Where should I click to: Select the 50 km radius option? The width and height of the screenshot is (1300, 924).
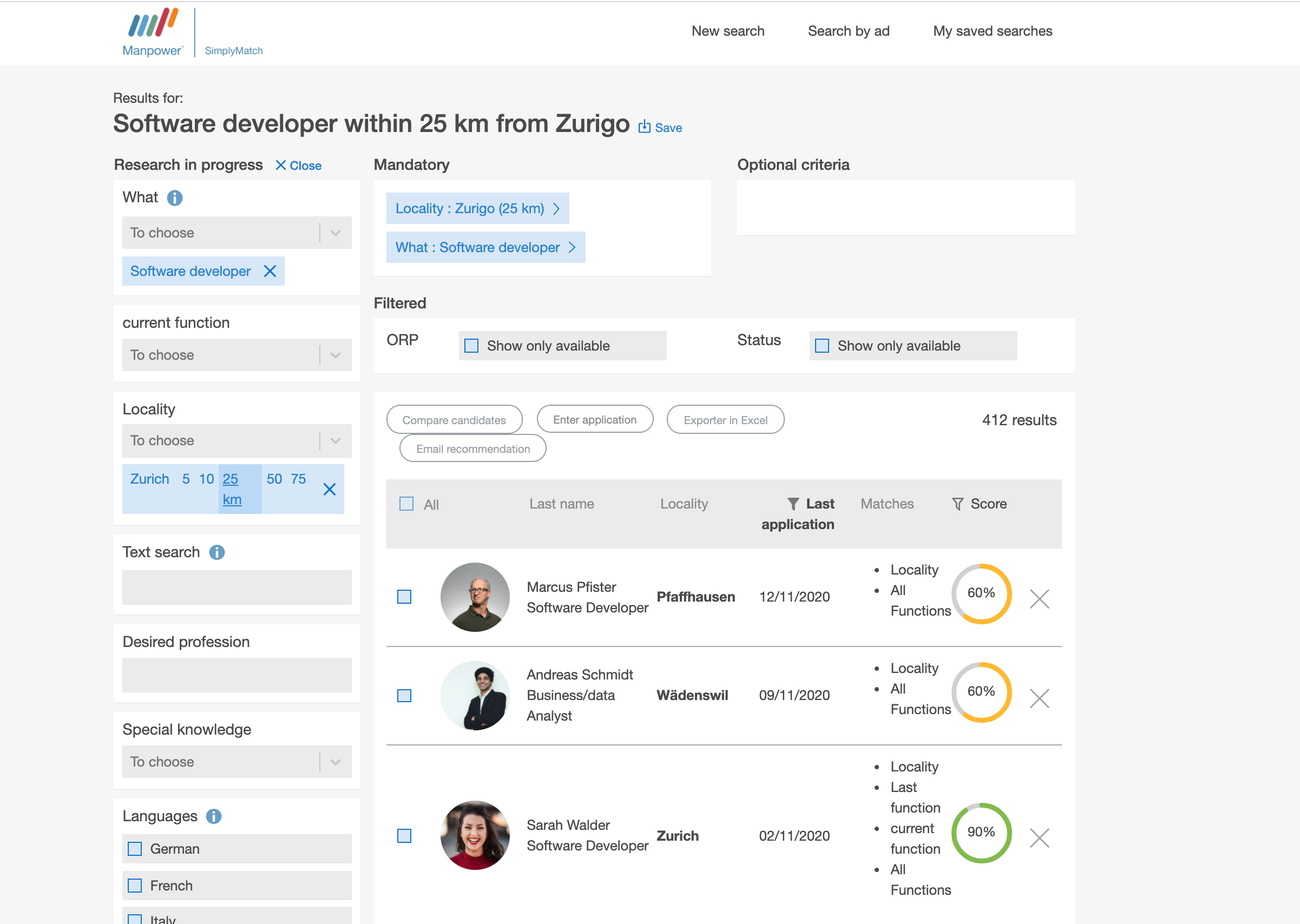(x=274, y=478)
